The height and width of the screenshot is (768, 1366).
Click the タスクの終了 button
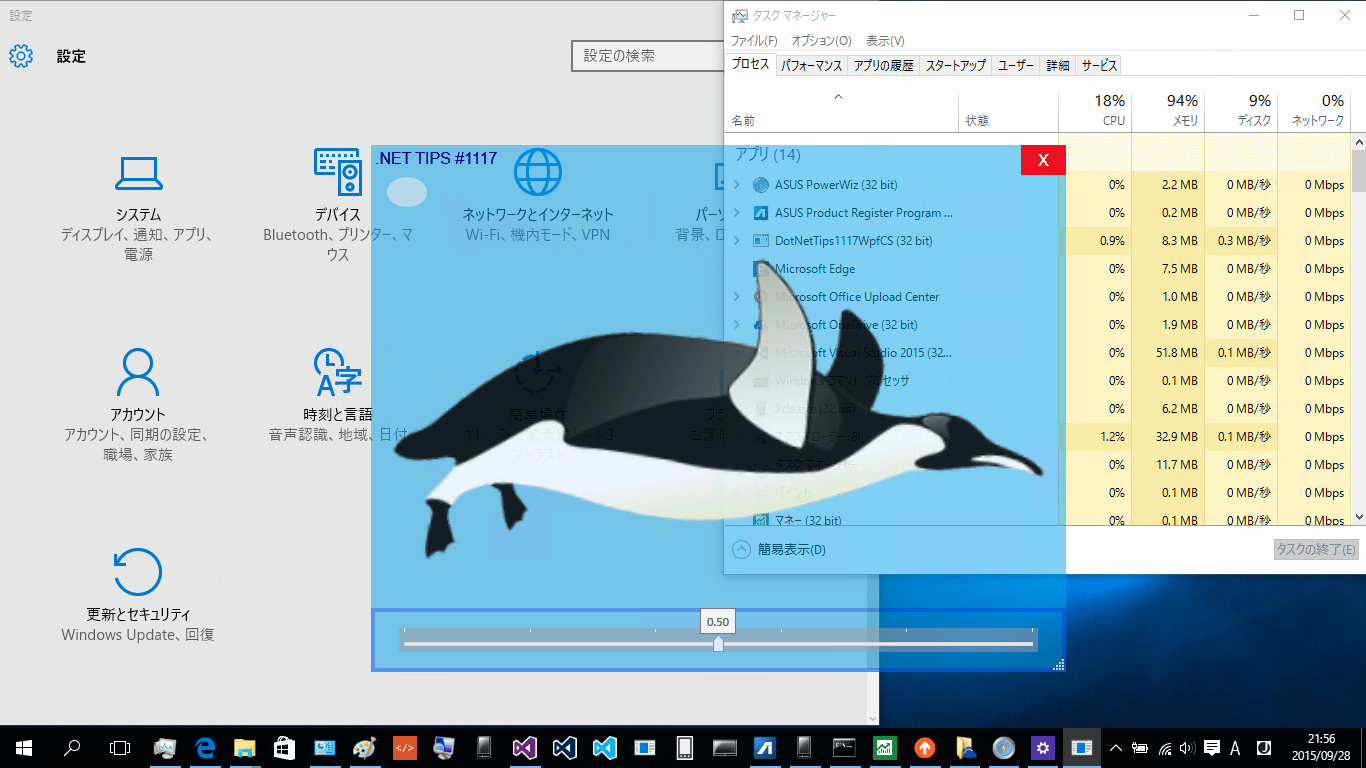(x=1315, y=549)
